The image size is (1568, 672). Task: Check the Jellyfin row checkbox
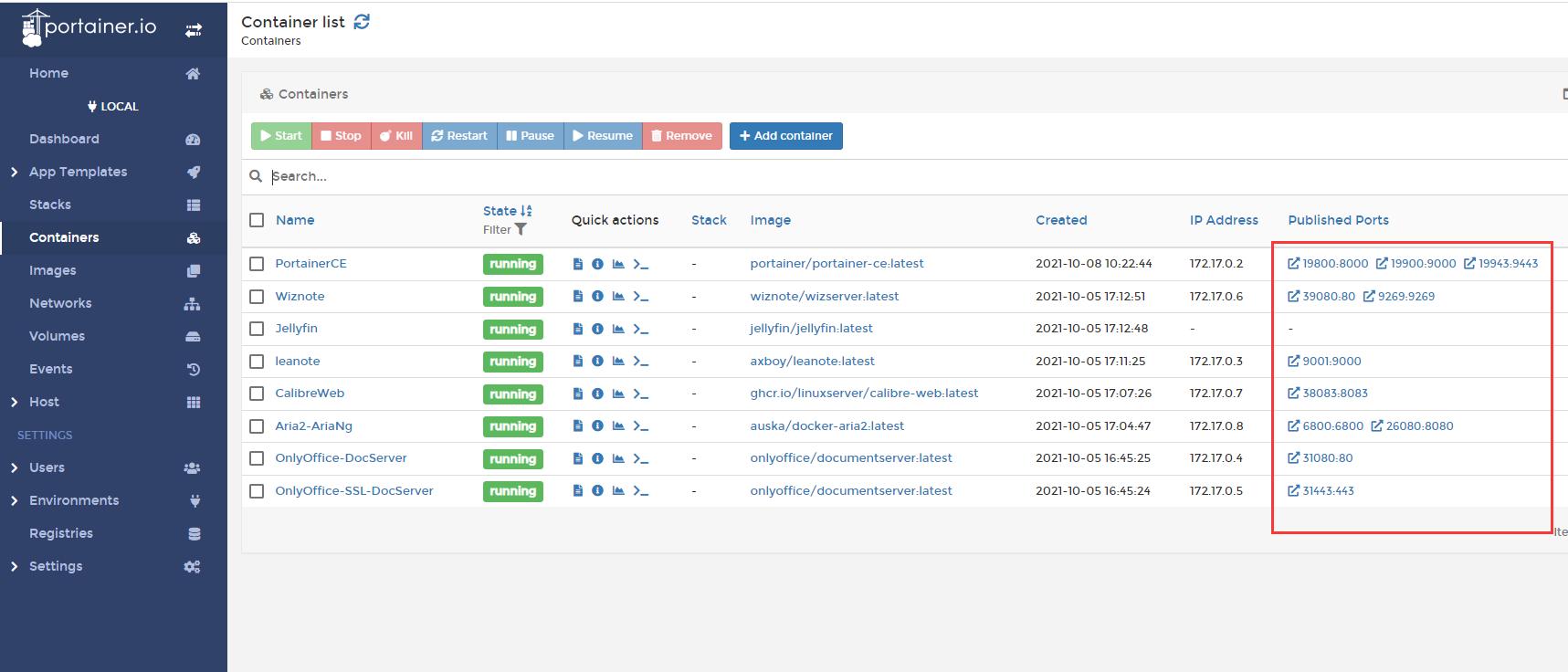point(257,329)
